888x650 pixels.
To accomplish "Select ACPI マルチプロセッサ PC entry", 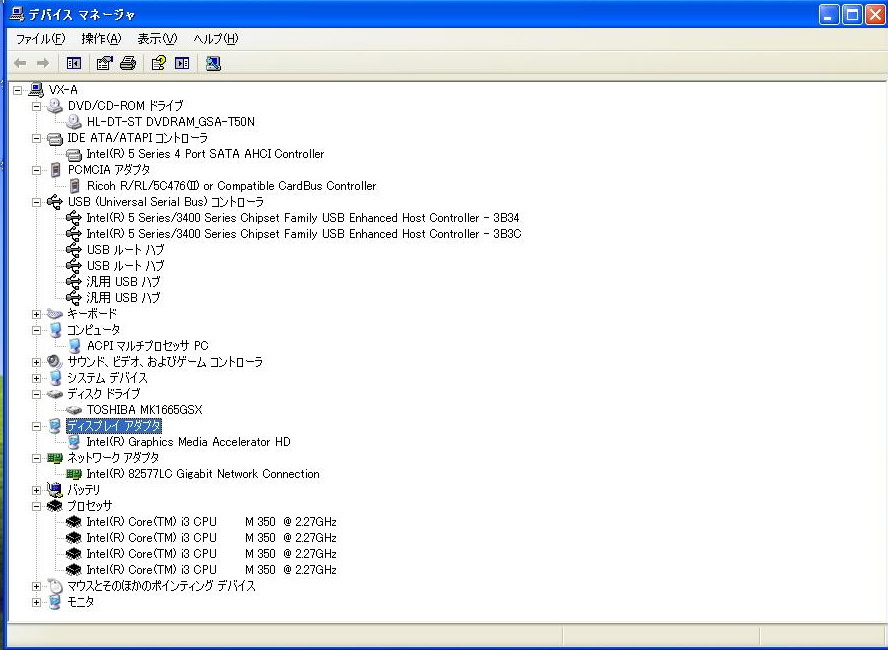I will coord(147,346).
